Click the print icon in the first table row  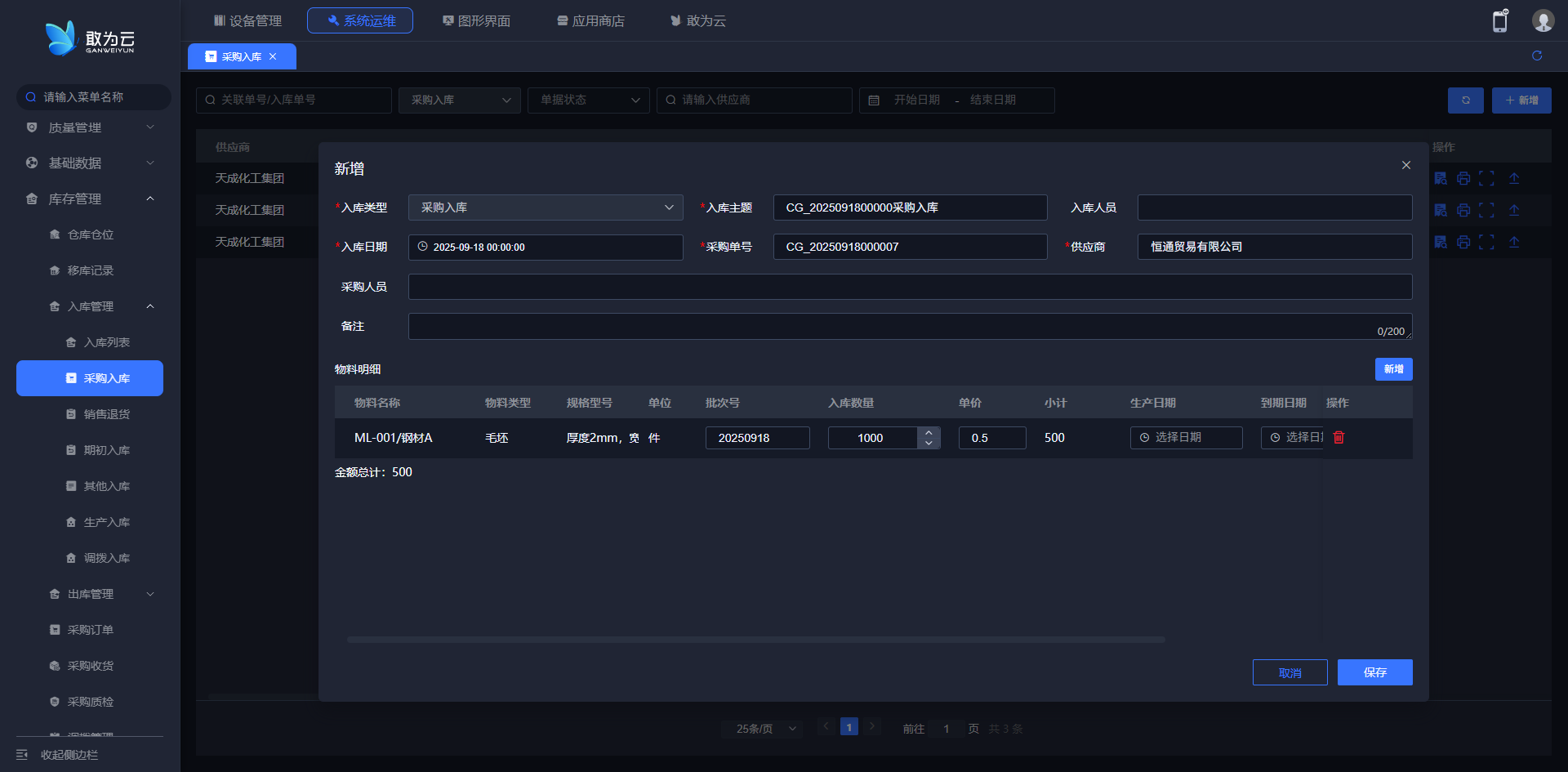point(1463,179)
